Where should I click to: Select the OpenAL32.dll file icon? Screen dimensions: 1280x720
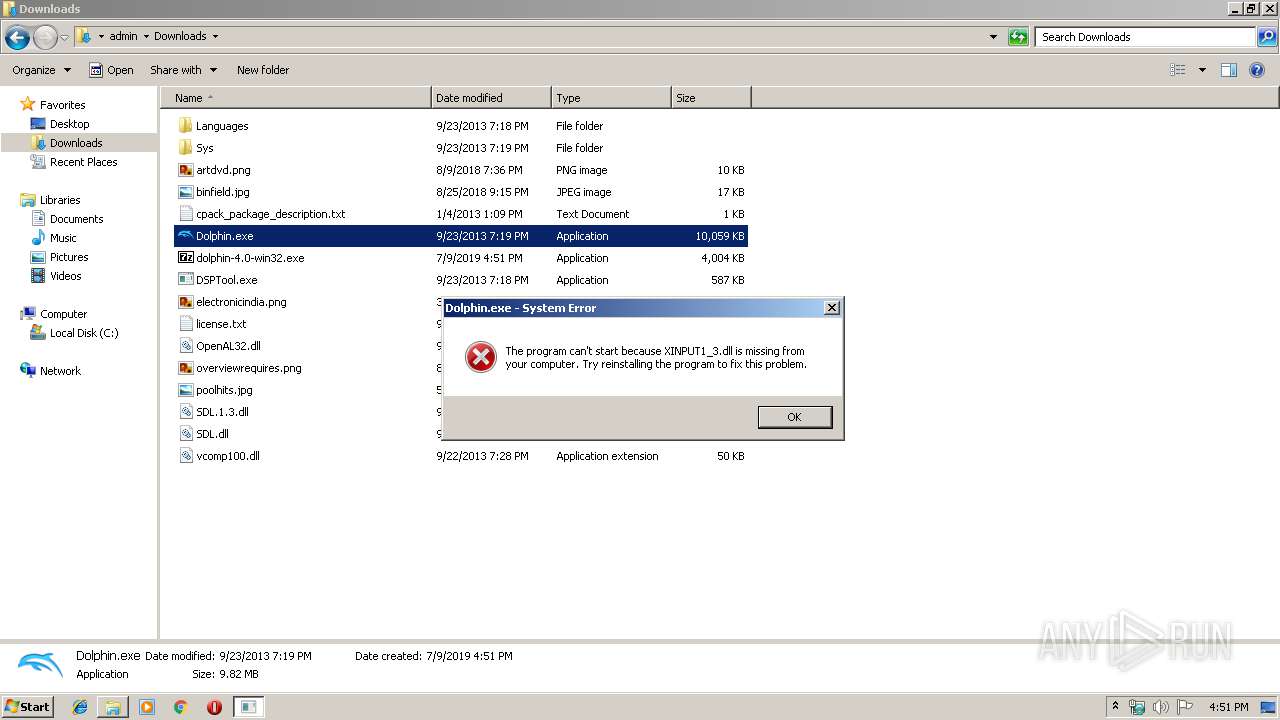[x=185, y=346]
